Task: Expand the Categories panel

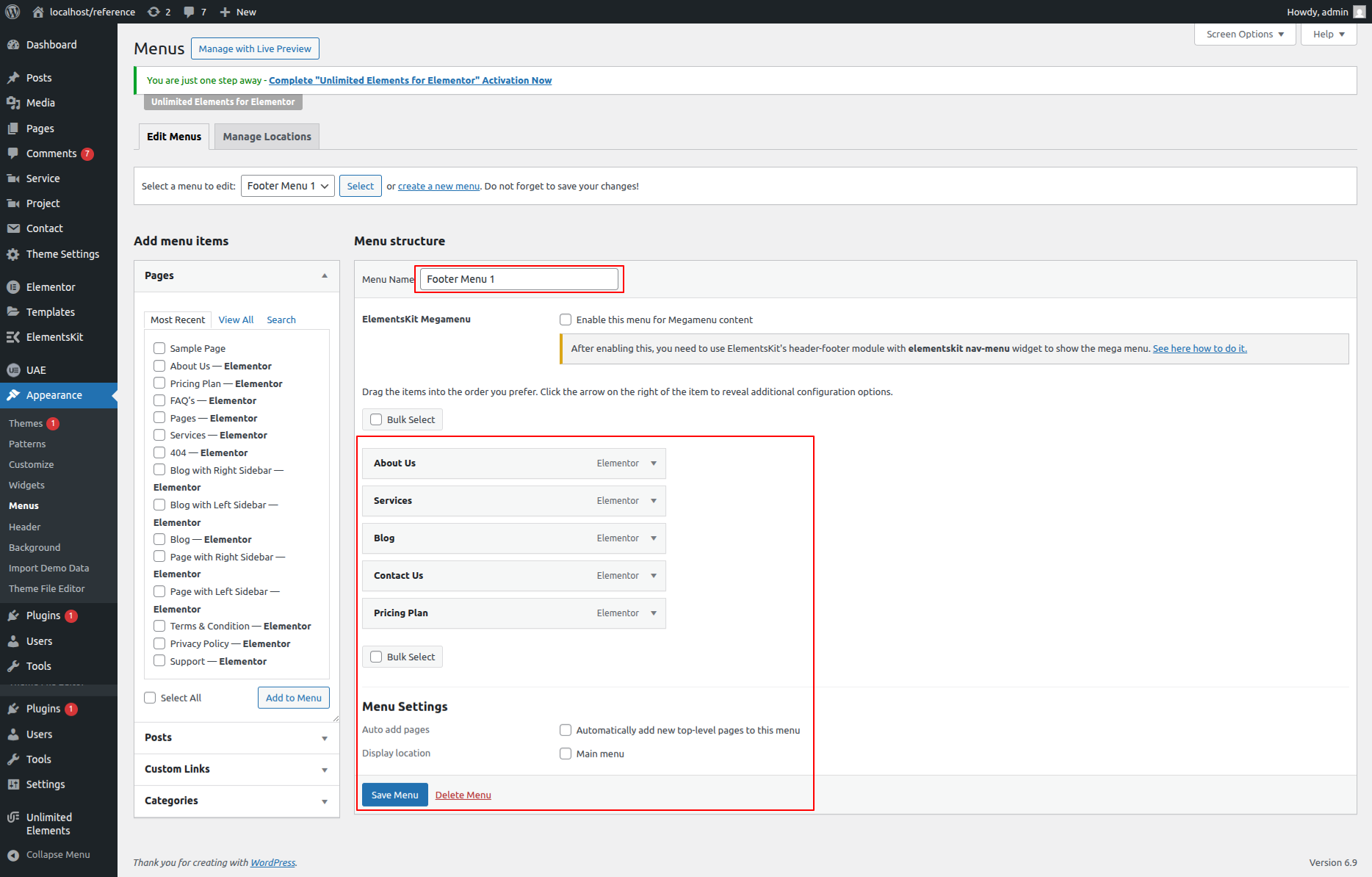Action: [x=237, y=801]
